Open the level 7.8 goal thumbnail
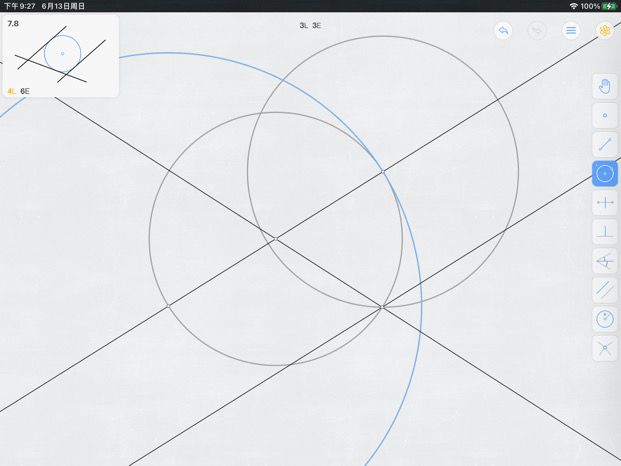The height and width of the screenshot is (466, 621). coord(61,56)
